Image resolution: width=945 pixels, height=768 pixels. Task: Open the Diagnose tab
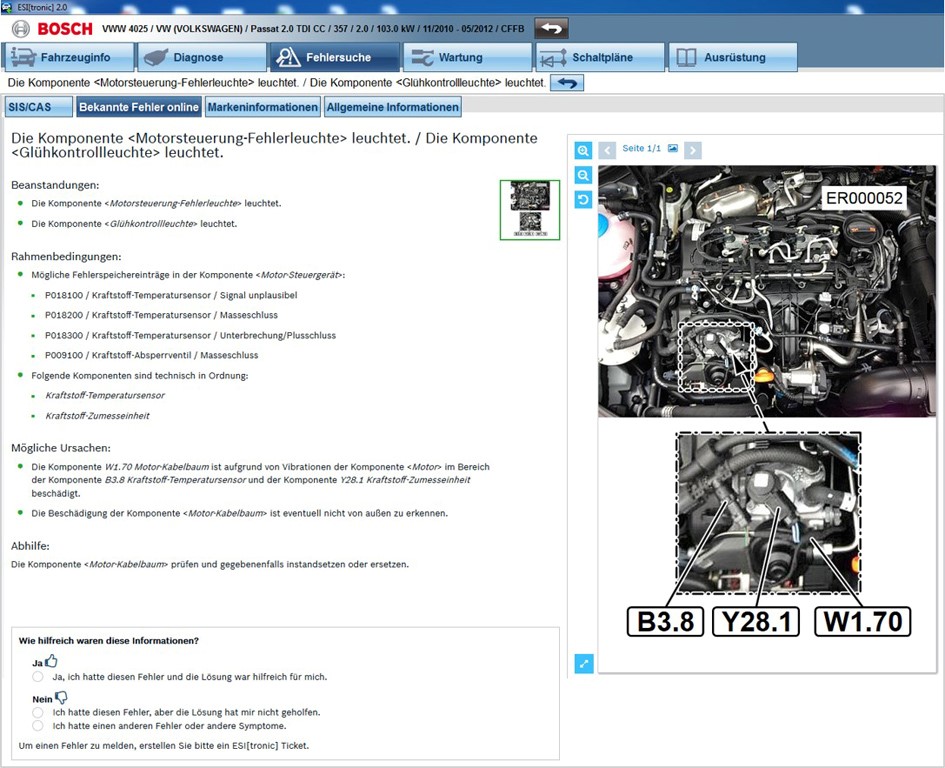pyautogui.click(x=201, y=57)
